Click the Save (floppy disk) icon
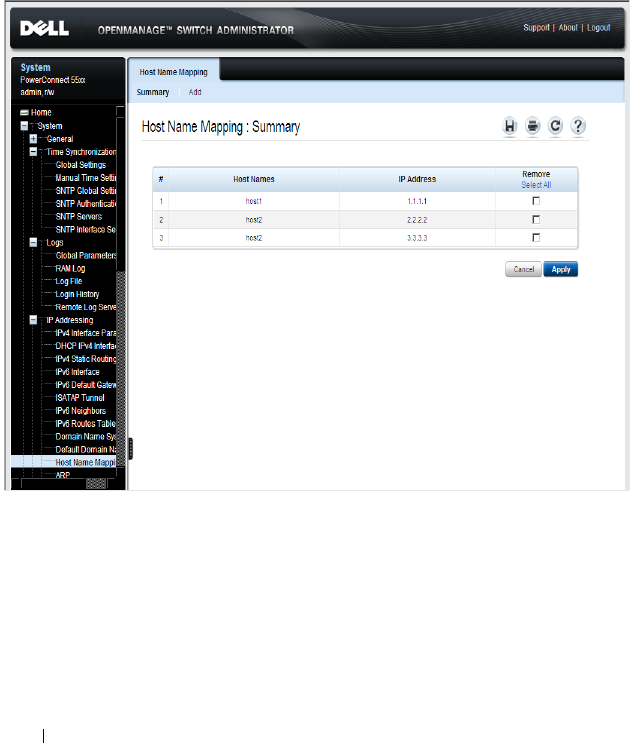641x743 pixels. (509, 126)
